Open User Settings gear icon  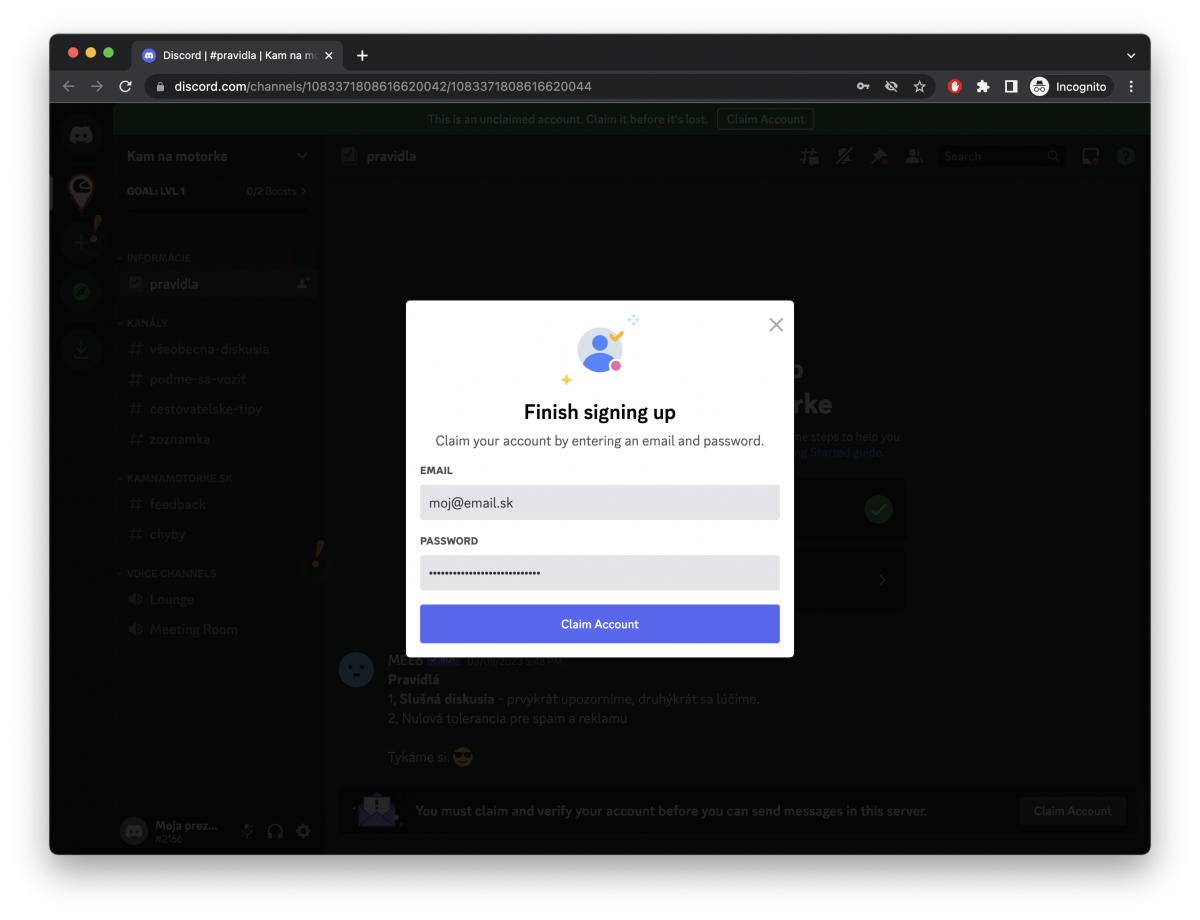click(x=303, y=831)
